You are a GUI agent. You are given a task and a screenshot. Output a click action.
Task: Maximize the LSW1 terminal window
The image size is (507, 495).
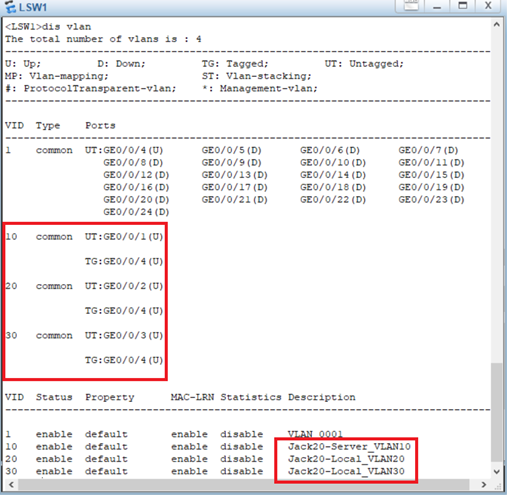click(x=463, y=6)
